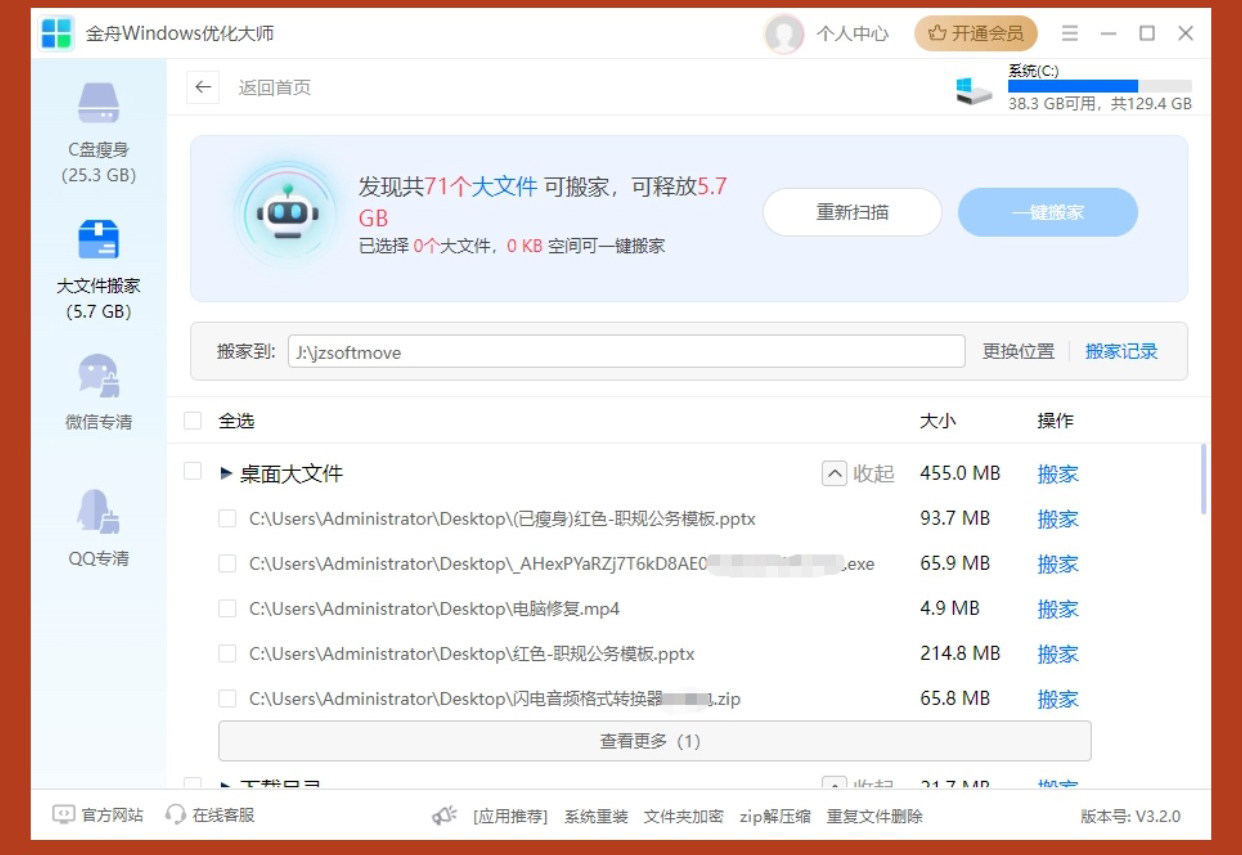The width and height of the screenshot is (1242, 855).
Task: Click the 金舟Windows优化大师 app logo
Action: point(57,33)
